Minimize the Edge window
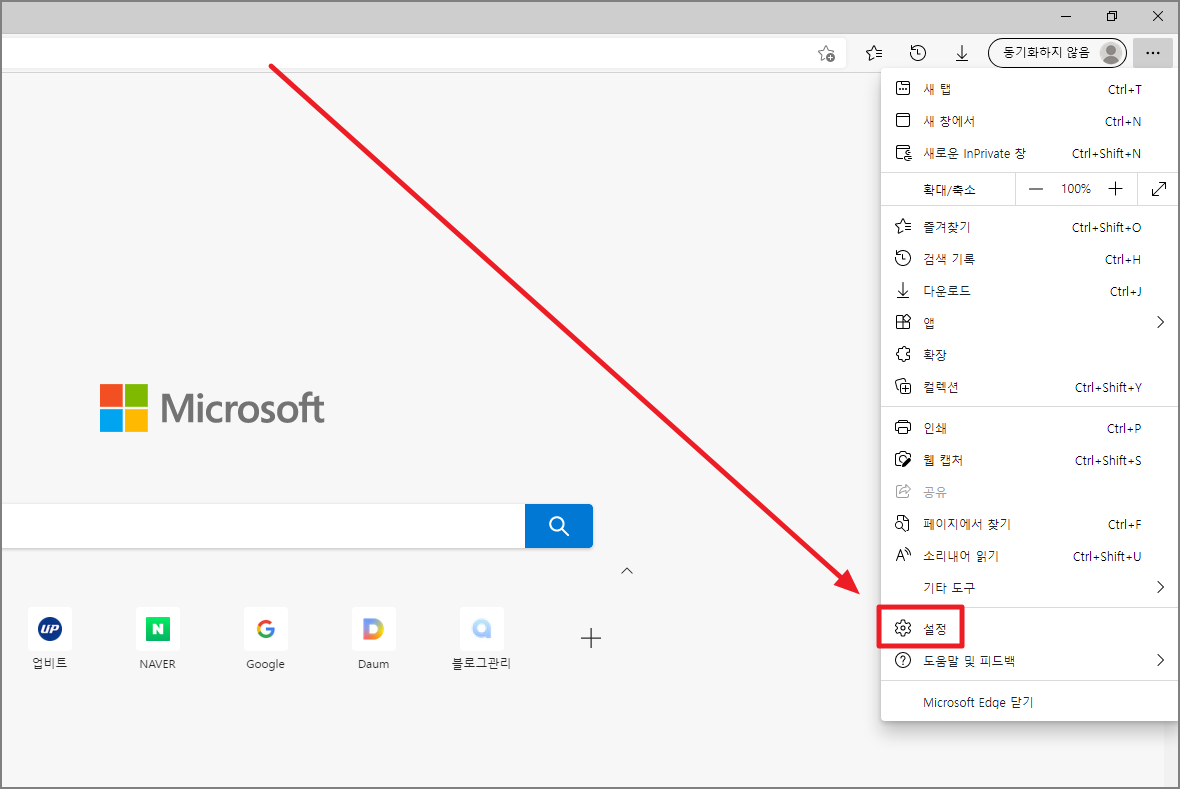1180x789 pixels. [x=1066, y=17]
